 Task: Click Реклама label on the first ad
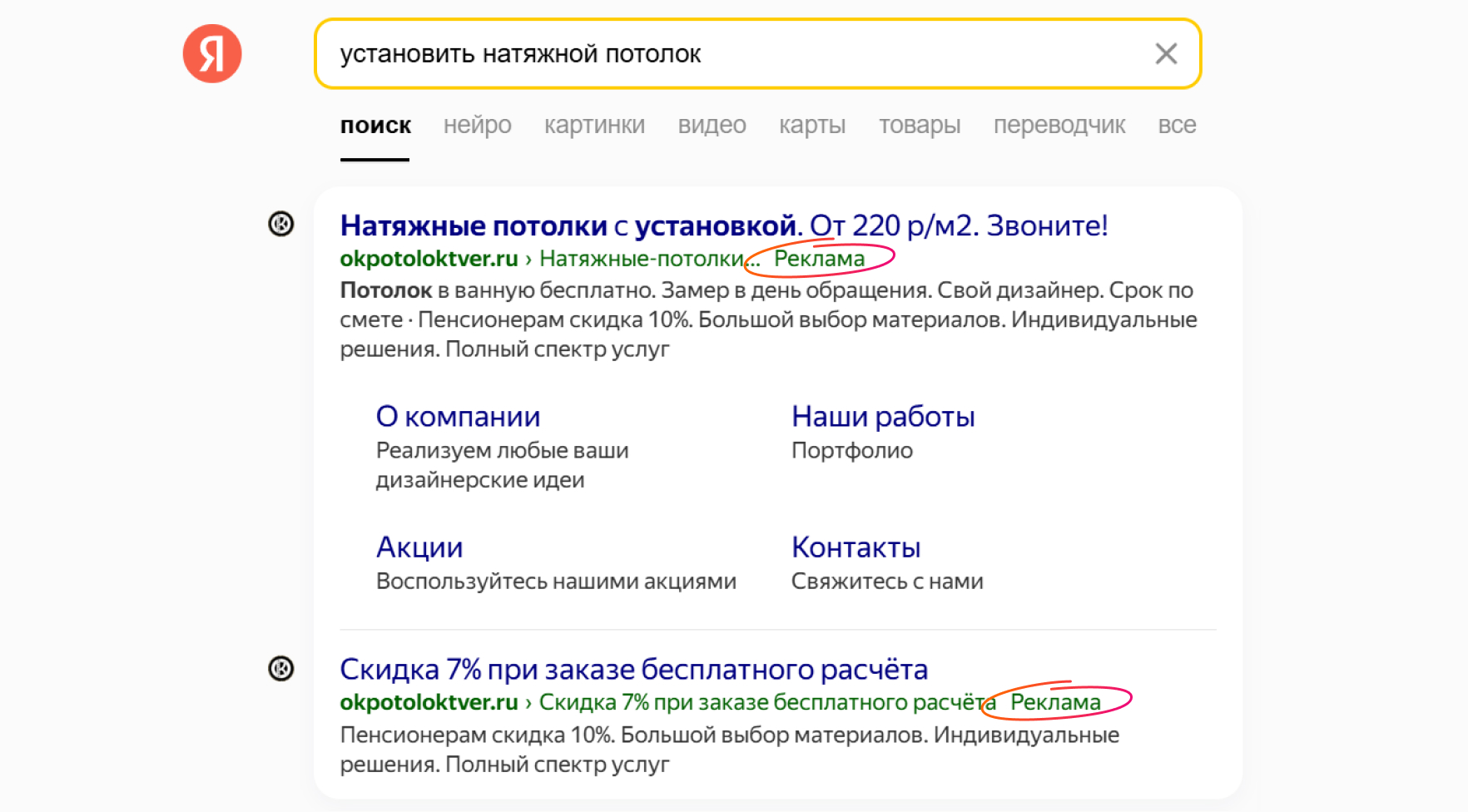pyautogui.click(x=819, y=259)
